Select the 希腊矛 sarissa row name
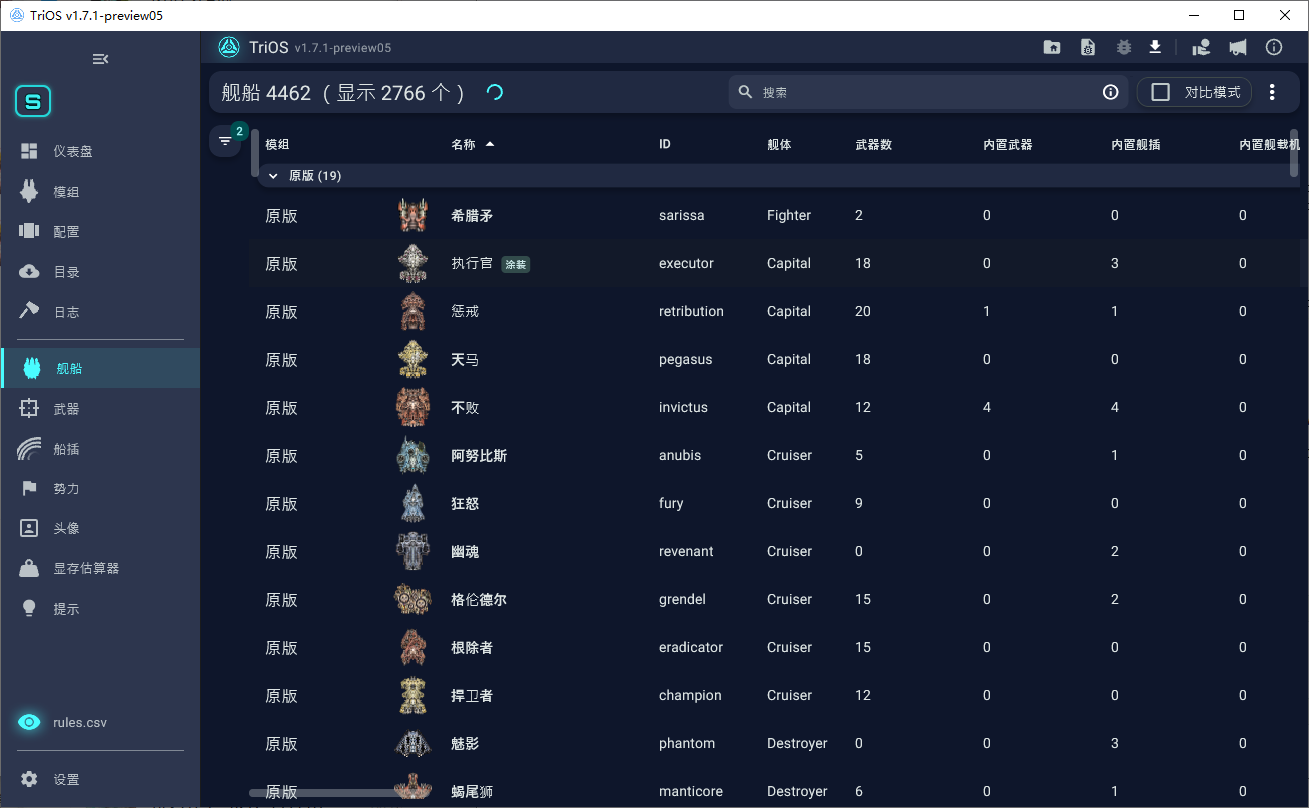 pos(472,215)
